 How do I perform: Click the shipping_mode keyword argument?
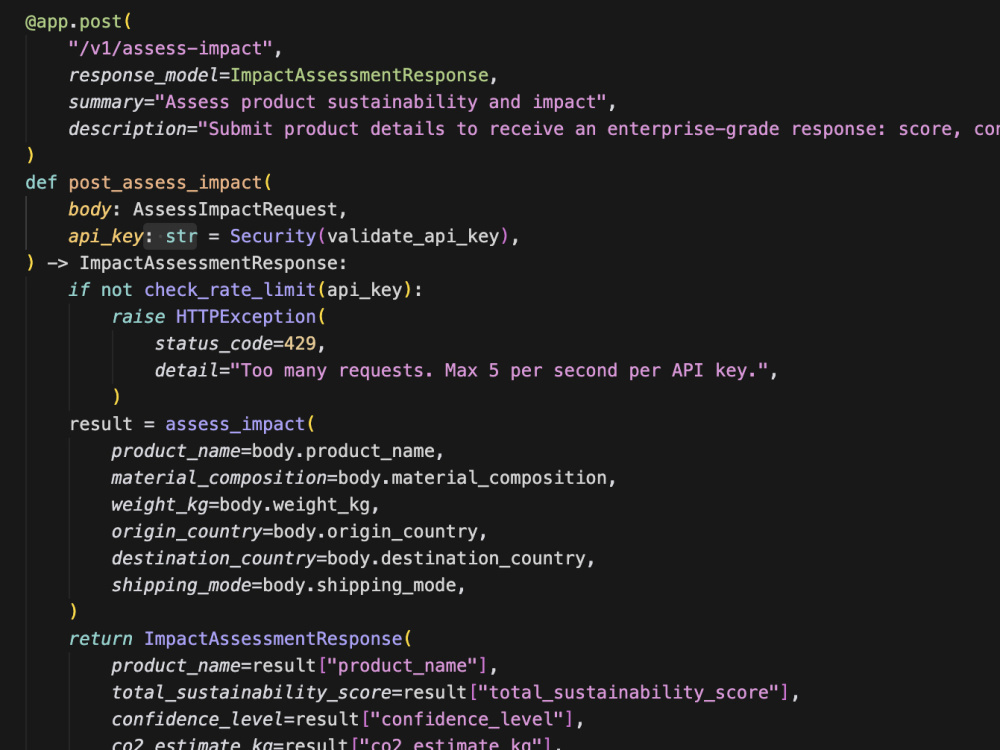pos(181,584)
